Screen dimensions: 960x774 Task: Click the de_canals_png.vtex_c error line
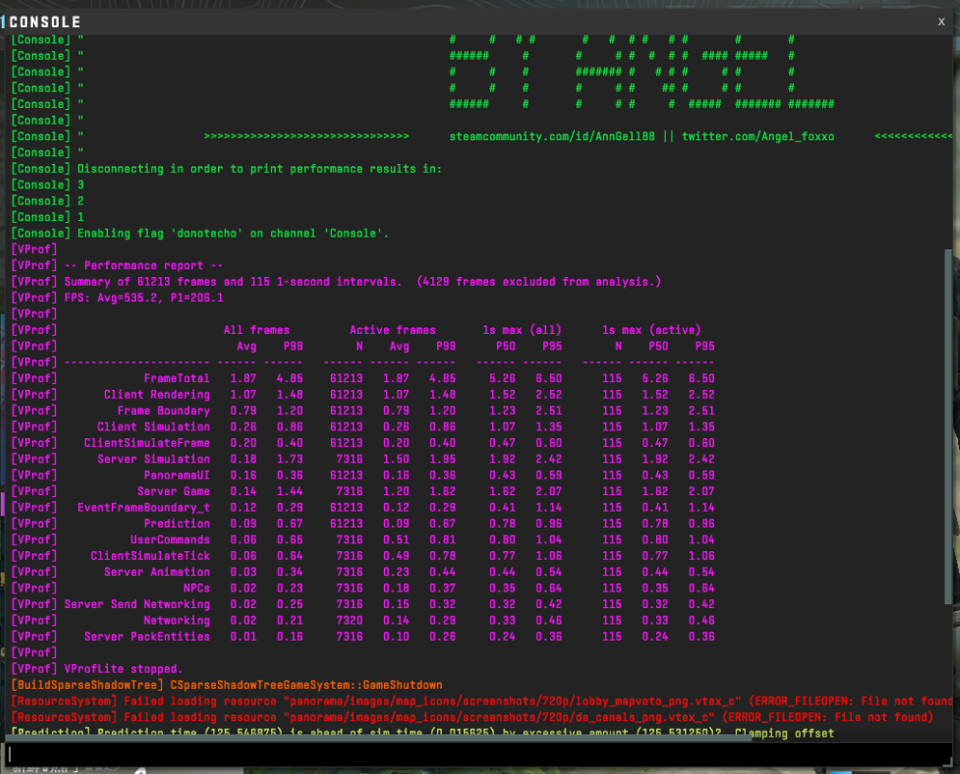472,717
